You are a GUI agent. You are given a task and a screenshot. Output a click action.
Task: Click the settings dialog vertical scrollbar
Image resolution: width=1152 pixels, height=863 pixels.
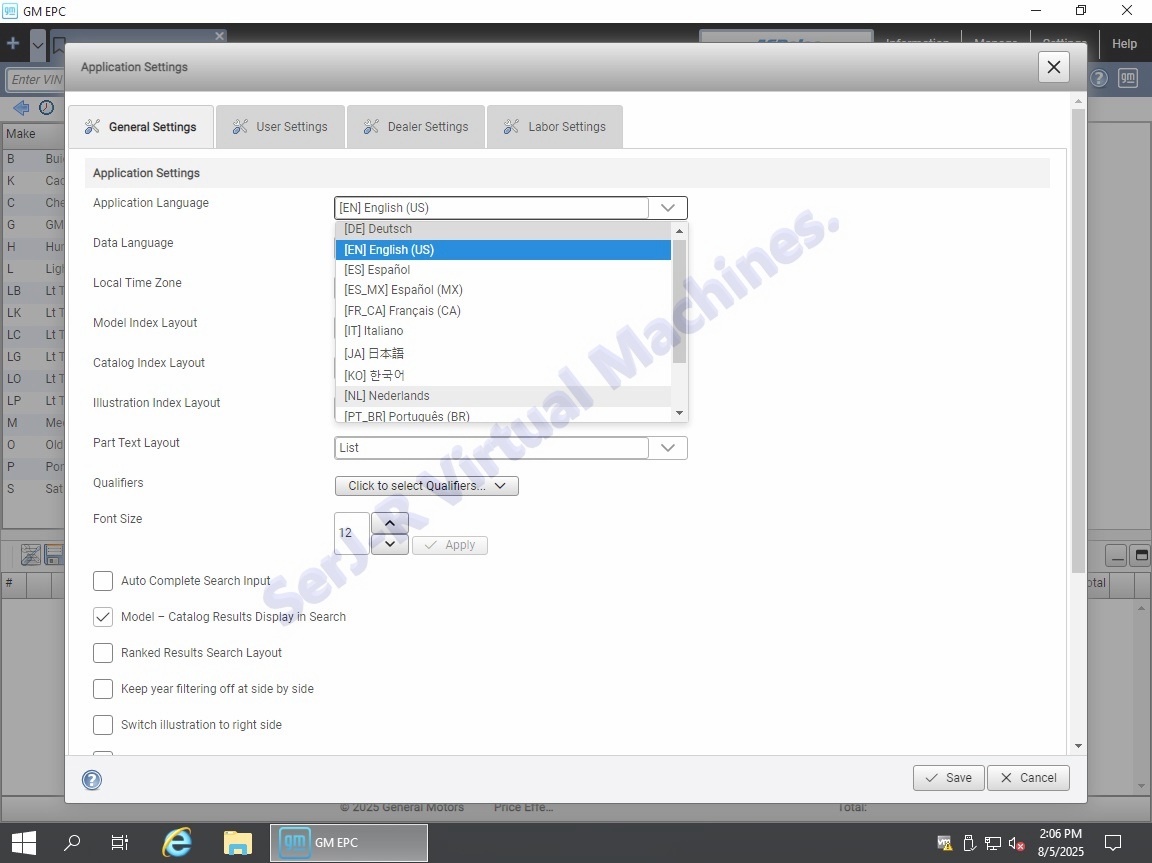click(x=1078, y=340)
